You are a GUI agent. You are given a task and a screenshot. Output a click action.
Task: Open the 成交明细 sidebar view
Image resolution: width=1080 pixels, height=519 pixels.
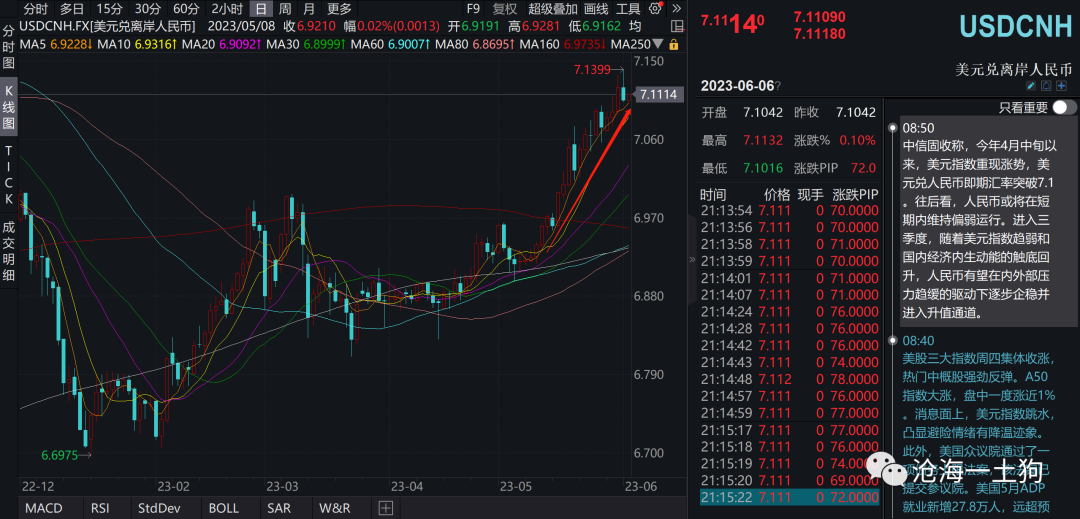point(9,251)
